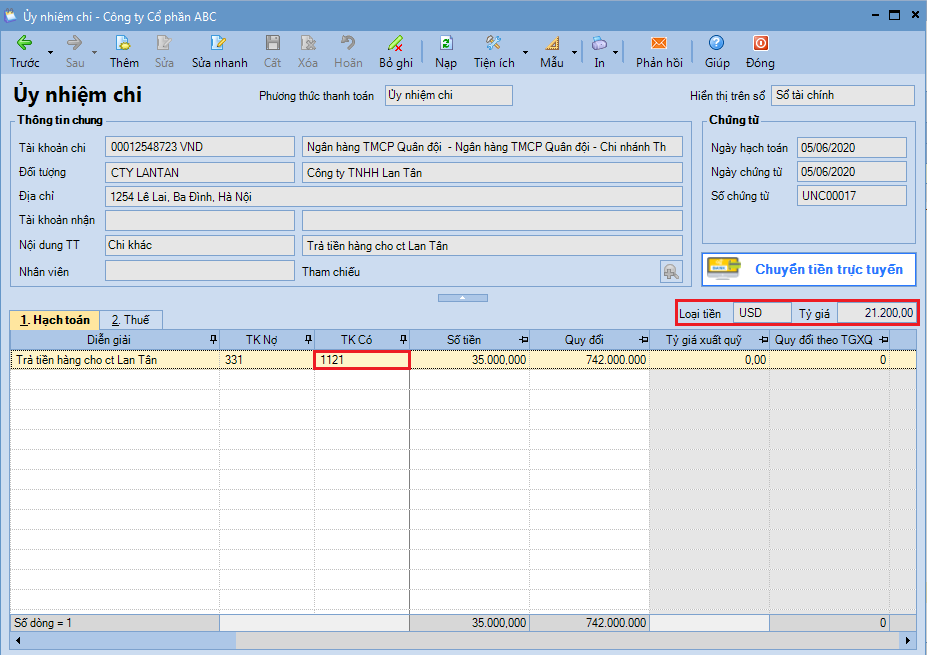Image resolution: width=927 pixels, height=655 pixels.
Task: Open Giúp help icon
Action: coord(717,51)
